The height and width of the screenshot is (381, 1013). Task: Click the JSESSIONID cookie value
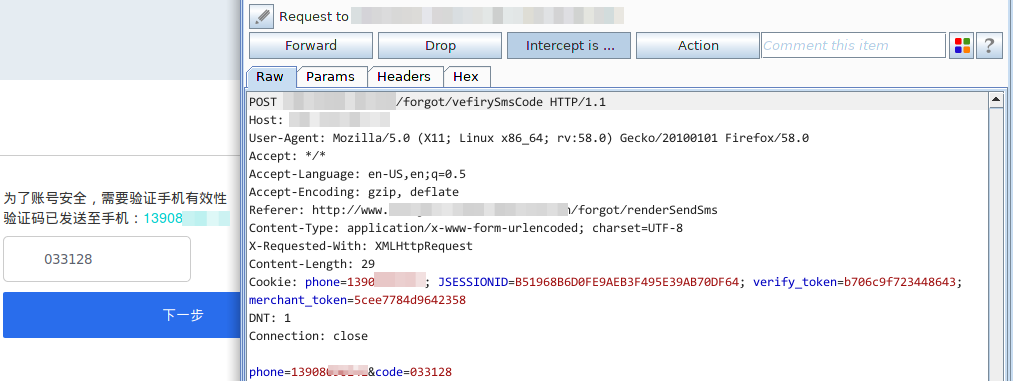(626, 282)
